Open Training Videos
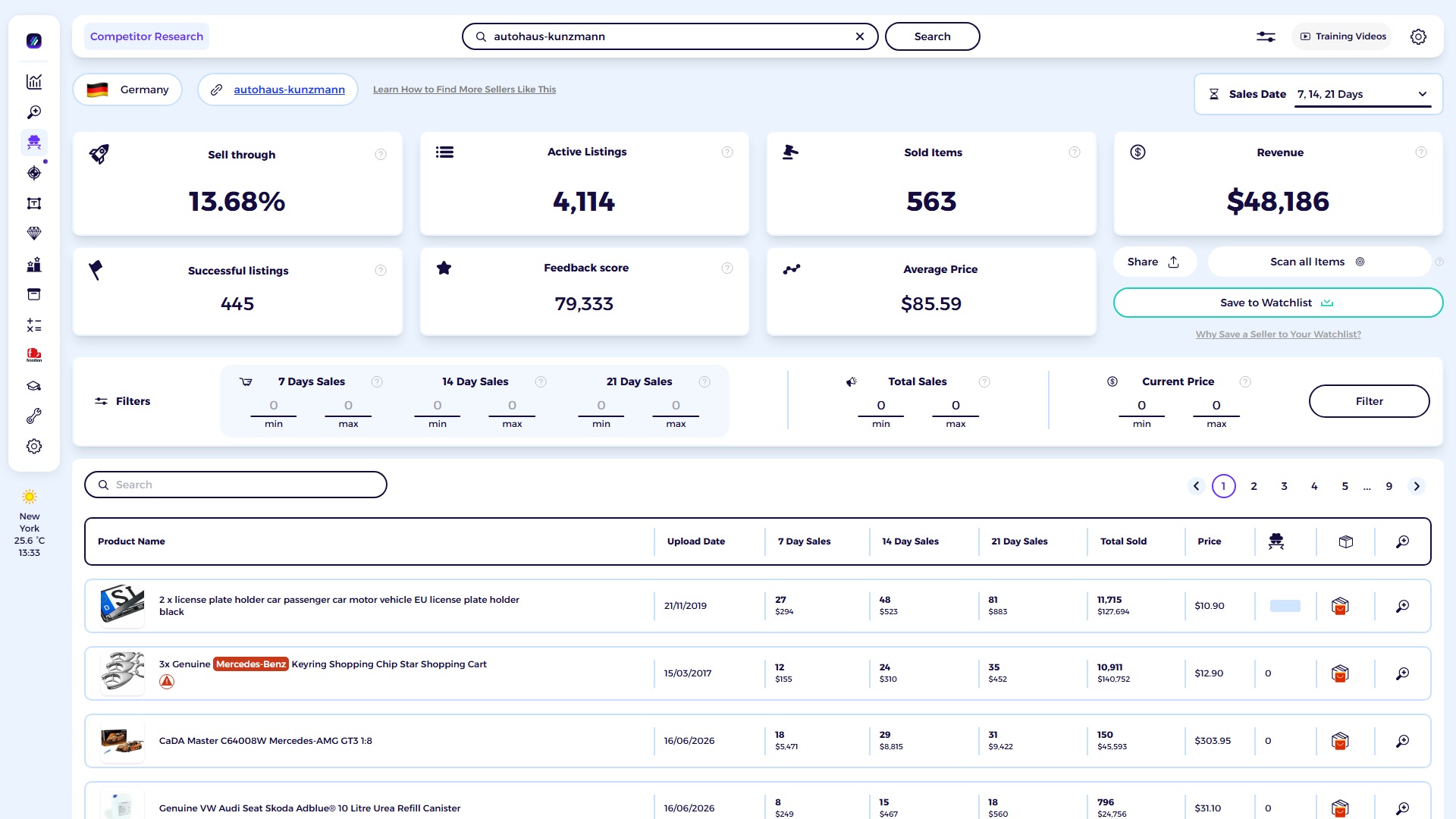1456x819 pixels. point(1342,36)
